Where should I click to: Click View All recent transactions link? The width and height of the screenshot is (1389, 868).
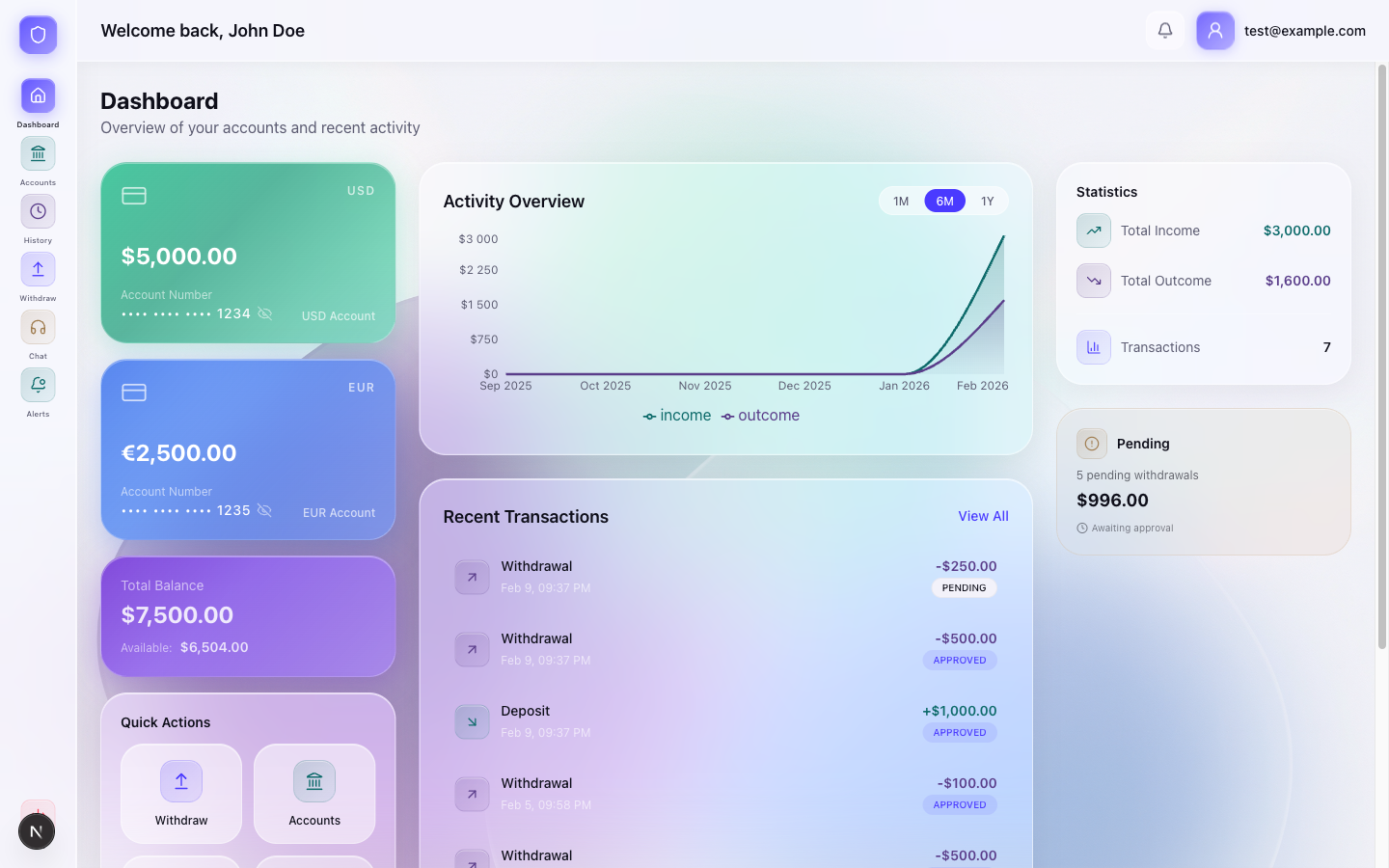tap(983, 516)
